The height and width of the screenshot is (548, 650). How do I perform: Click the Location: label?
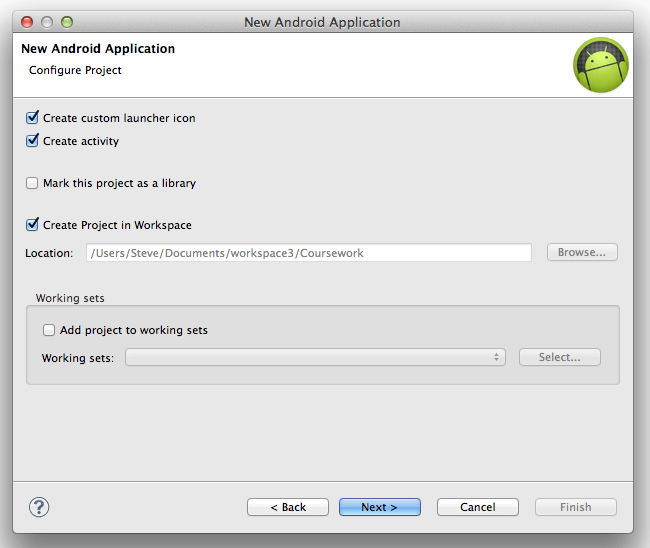(49, 253)
